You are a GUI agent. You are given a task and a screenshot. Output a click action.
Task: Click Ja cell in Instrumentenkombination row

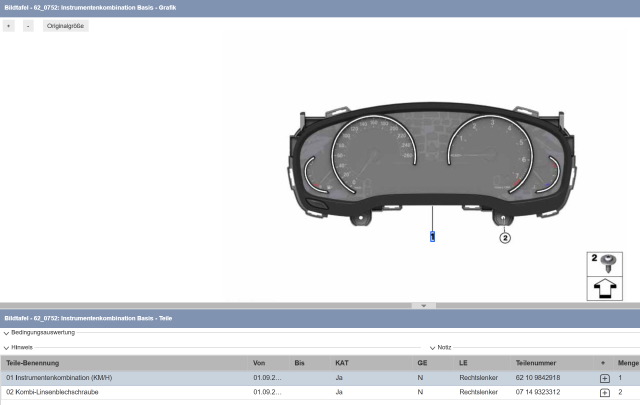[339, 378]
